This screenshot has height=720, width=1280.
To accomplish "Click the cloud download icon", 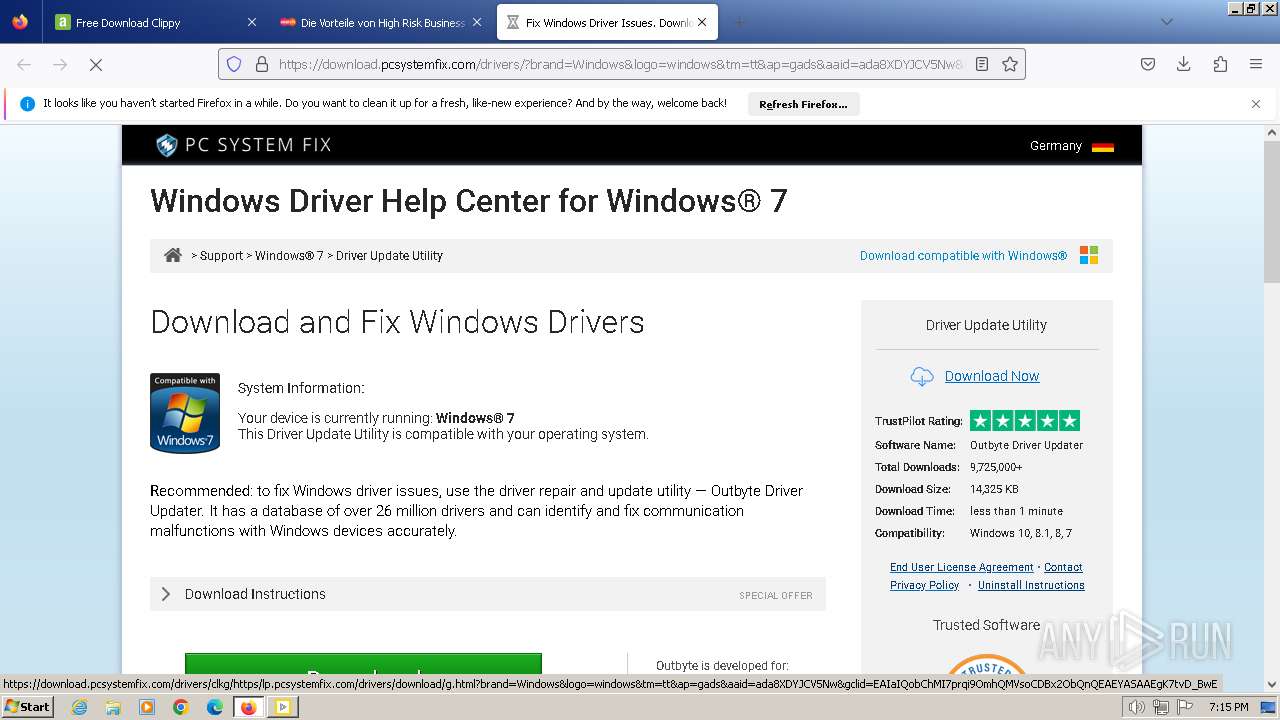I will pos(921,376).
